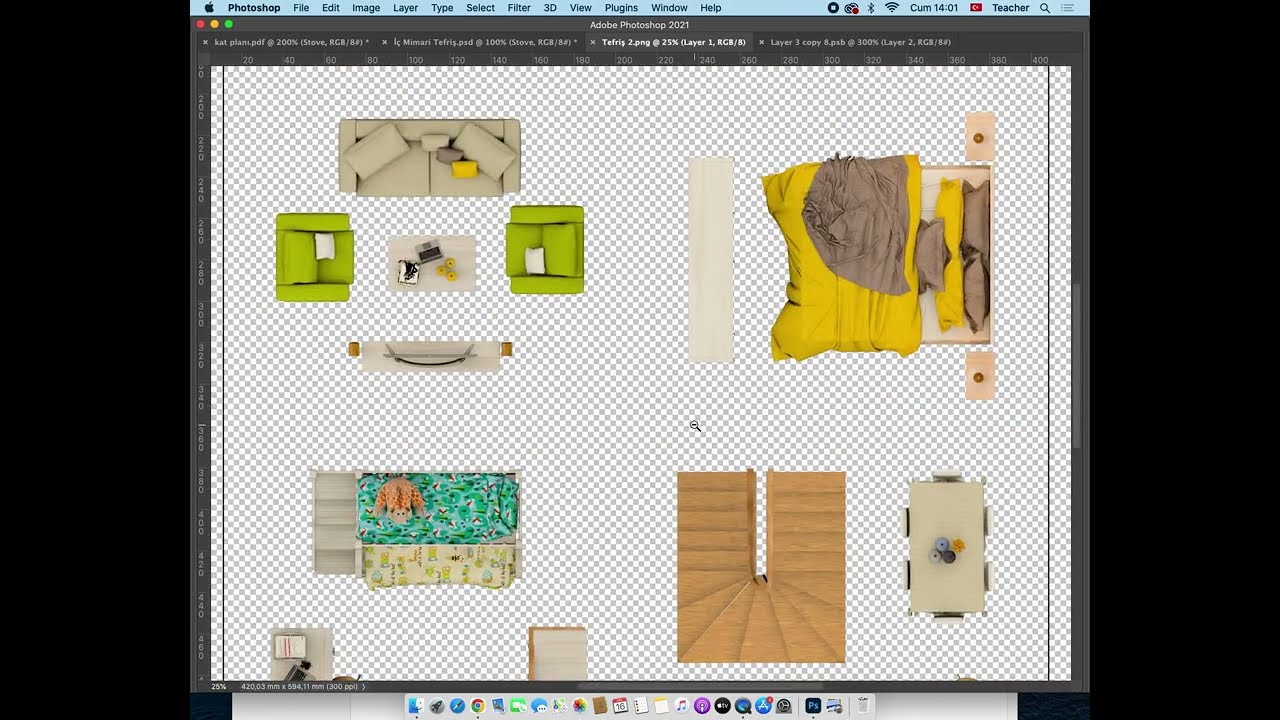Screen dimensions: 1280x720
Task: Click the yellow bed on canvas
Action: pyautogui.click(x=877, y=256)
